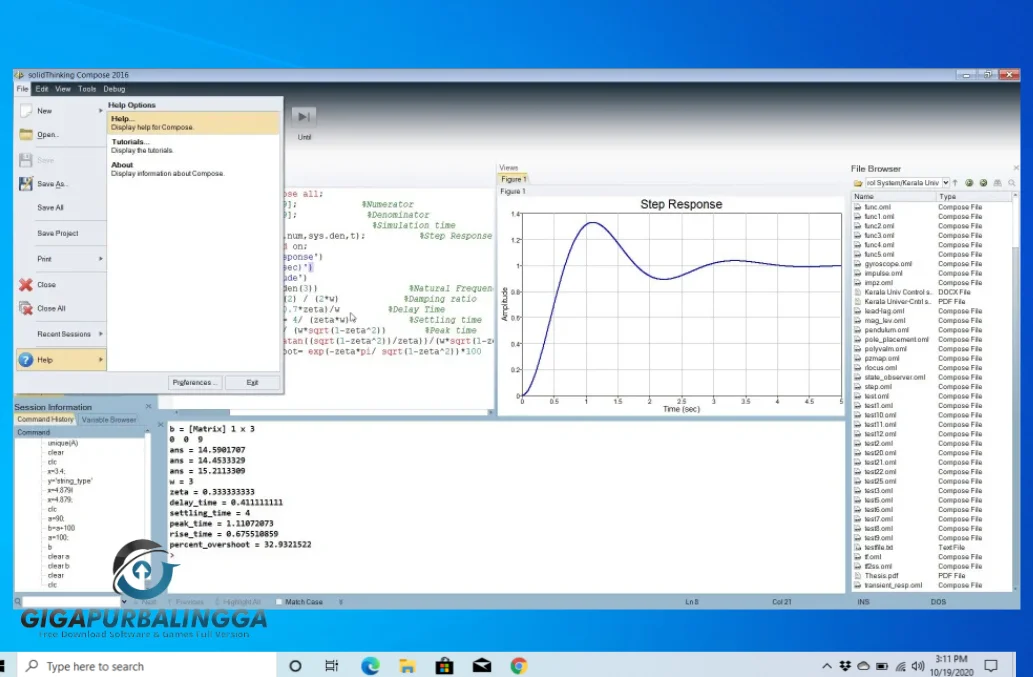
Task: Expand the Help submenu arrow
Action: [101, 360]
